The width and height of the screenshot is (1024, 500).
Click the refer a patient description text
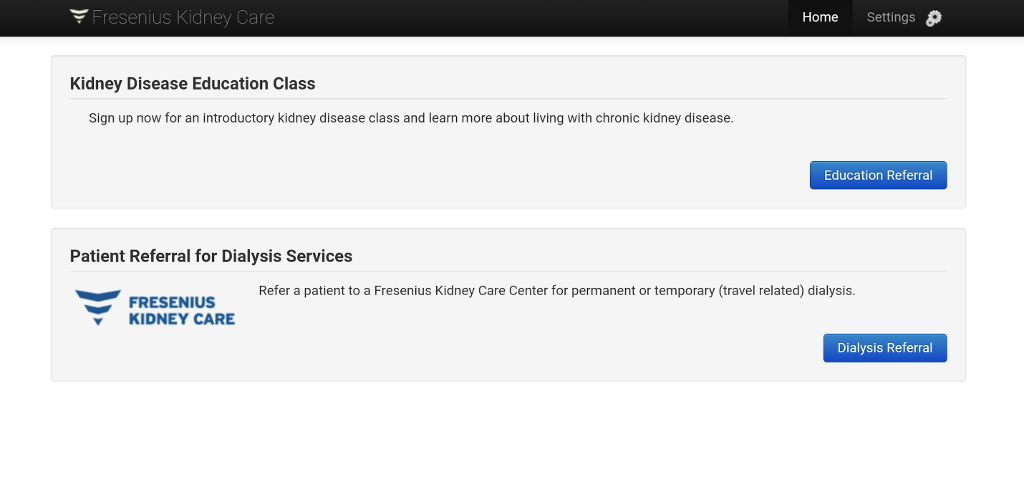pos(556,291)
